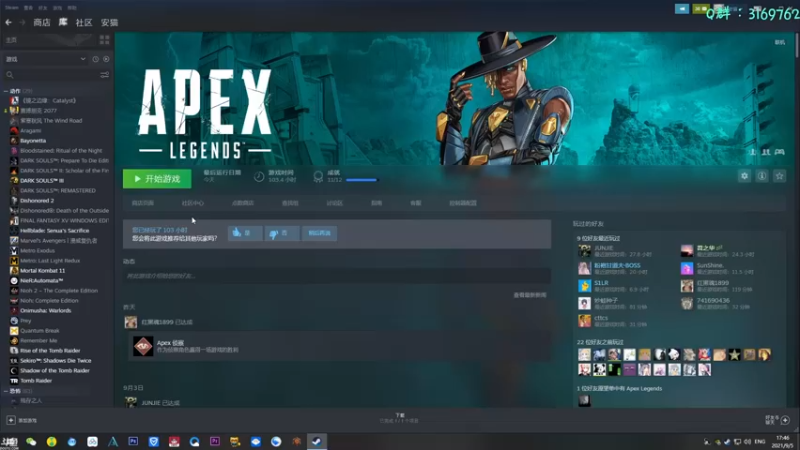Open WeChat in the taskbar
The width and height of the screenshot is (800, 450).
(31, 442)
